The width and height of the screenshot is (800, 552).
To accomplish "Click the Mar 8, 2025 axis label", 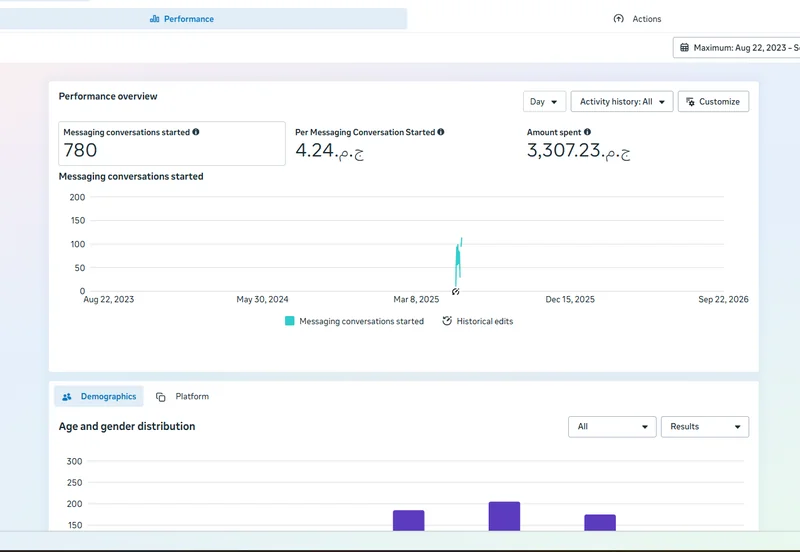I will click(x=416, y=299).
